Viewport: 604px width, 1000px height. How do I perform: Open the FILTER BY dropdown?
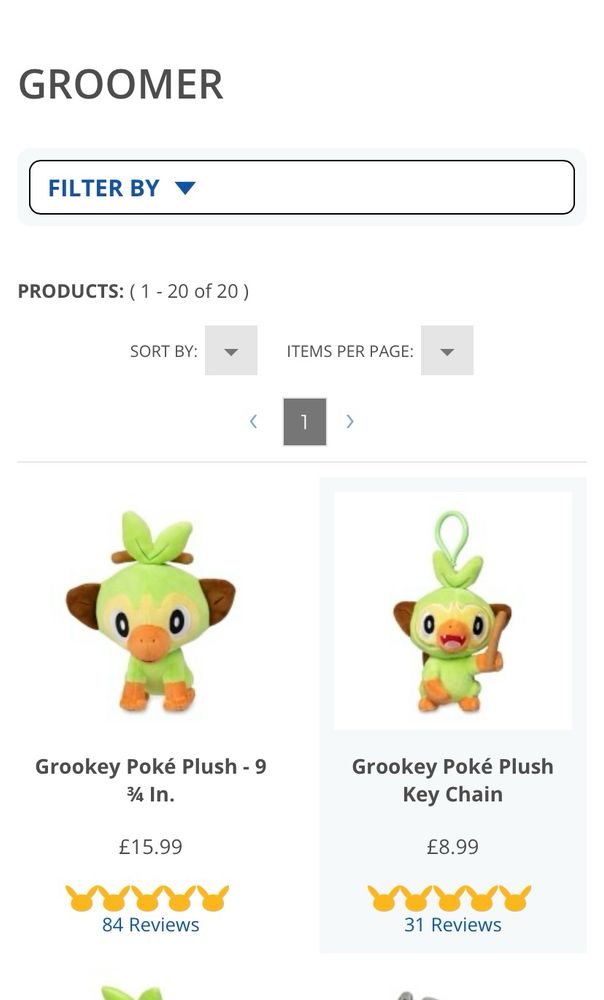click(x=301, y=187)
